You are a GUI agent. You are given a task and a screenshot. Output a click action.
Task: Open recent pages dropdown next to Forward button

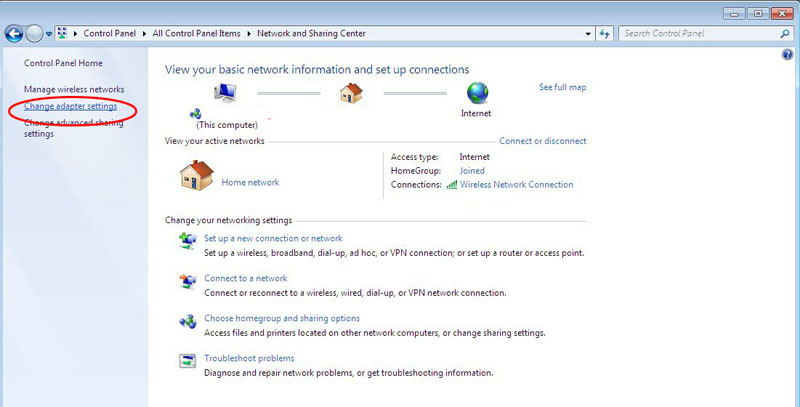[x=49, y=34]
